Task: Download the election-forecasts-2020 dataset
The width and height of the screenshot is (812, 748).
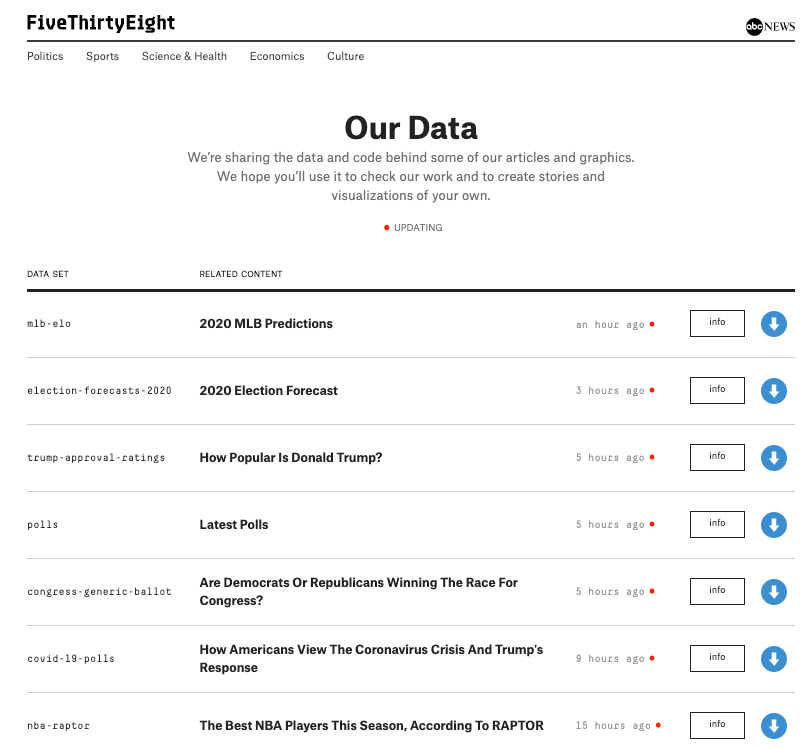Action: point(774,390)
